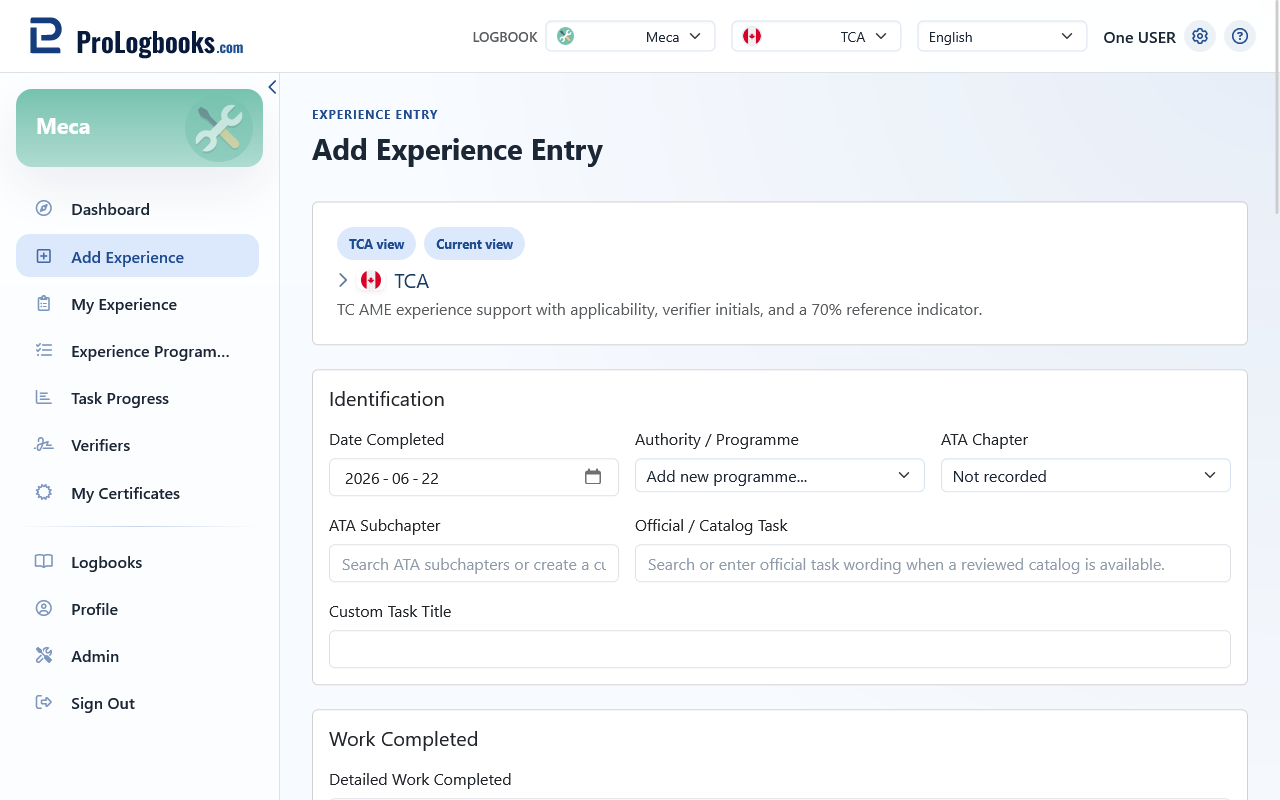This screenshot has width=1280, height=800.
Task: Click the Identification section heading
Action: [387, 399]
